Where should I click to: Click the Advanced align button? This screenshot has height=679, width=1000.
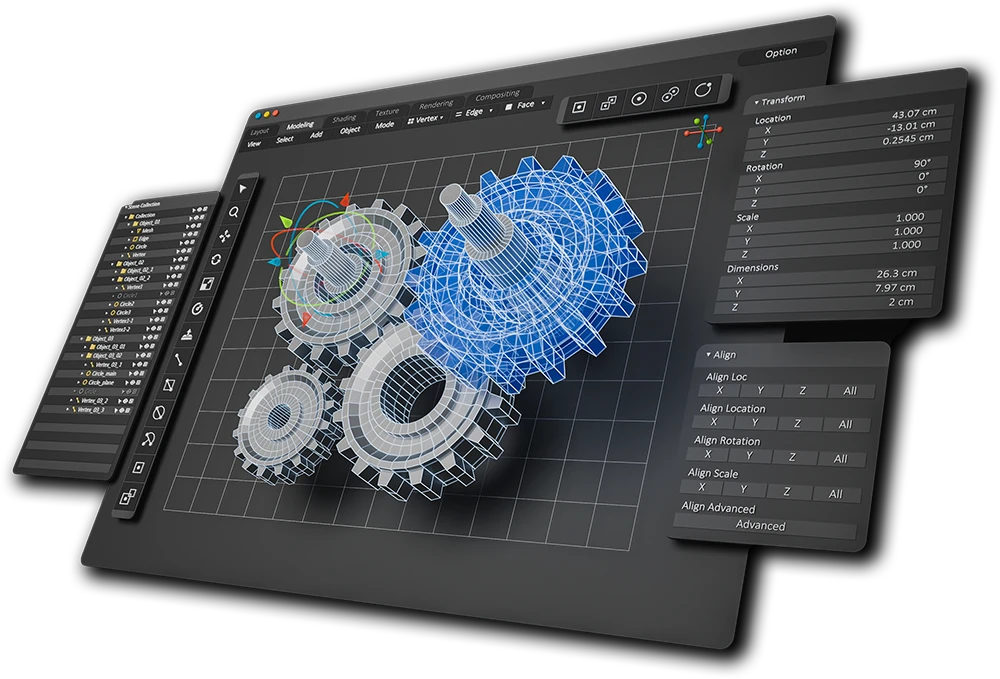760,525
